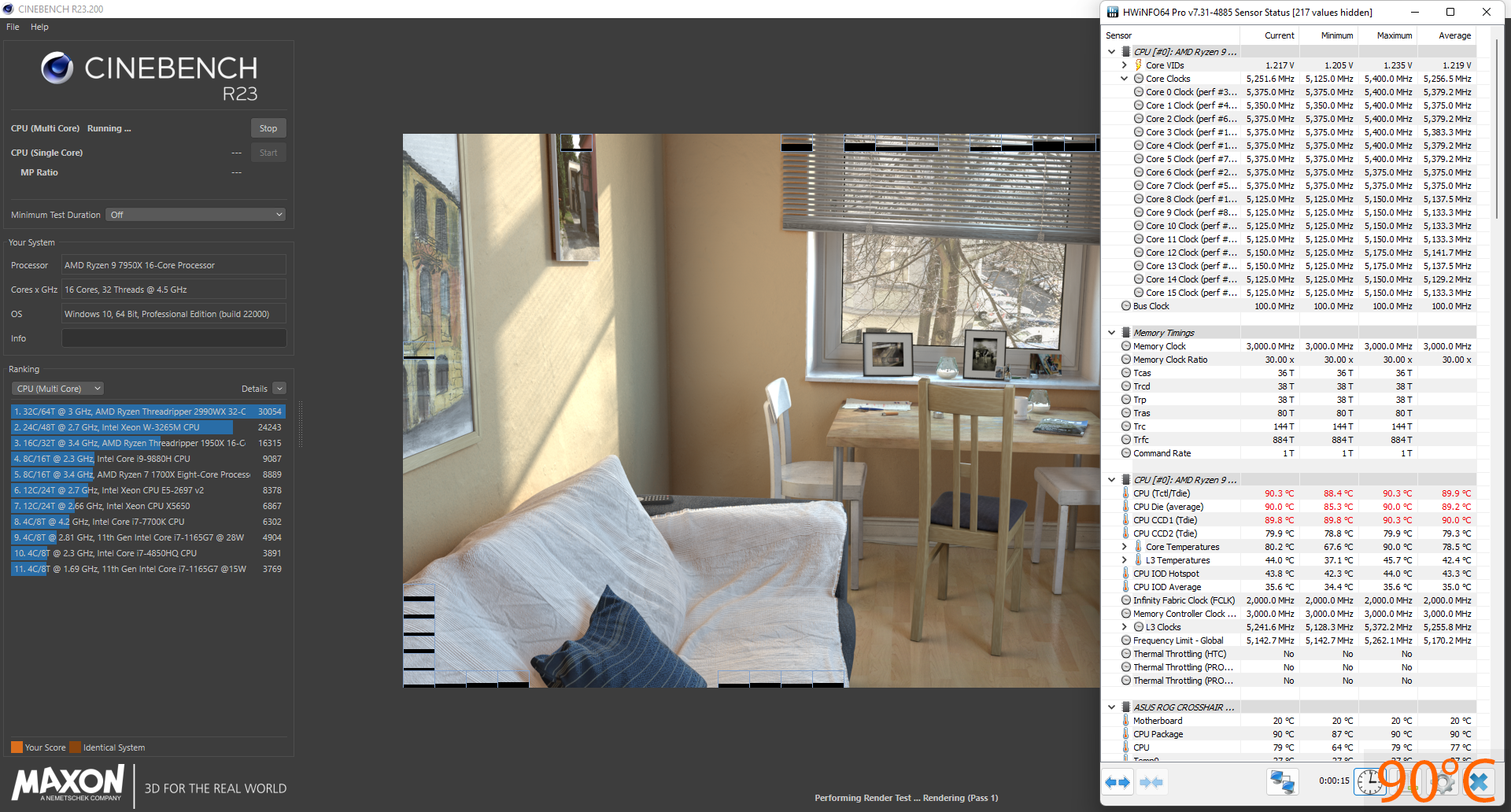Collapse the CPU [#0] group above CPU (Tctl/Tdie)

point(1111,480)
